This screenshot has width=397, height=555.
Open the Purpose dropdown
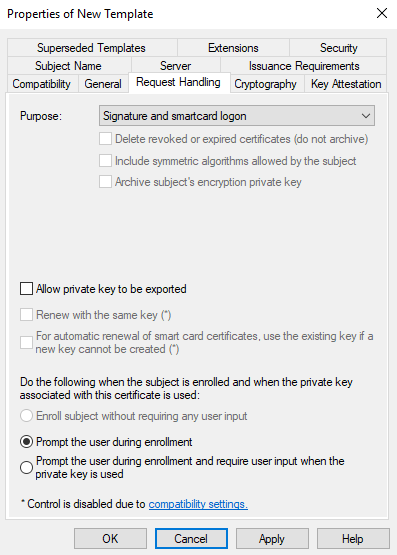point(237,116)
